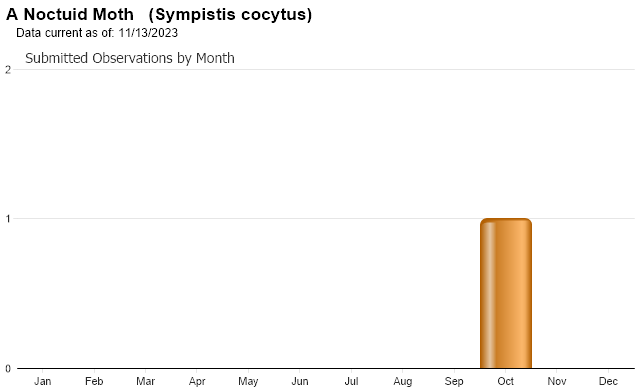Click the Data current as of date
The height and width of the screenshot is (390, 640).
point(97,33)
